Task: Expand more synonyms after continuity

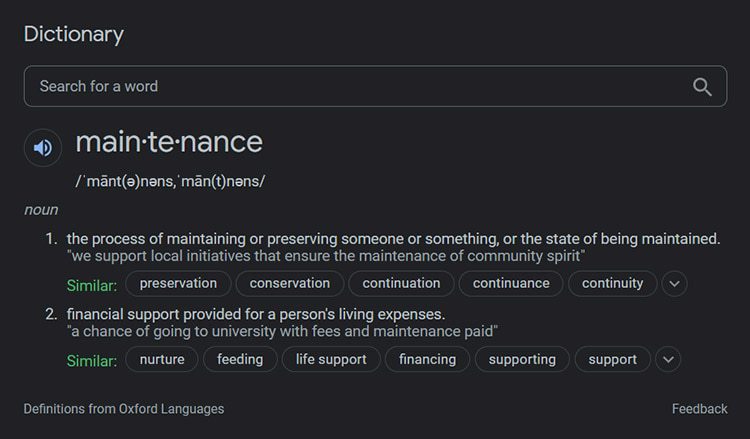Action: [x=674, y=284]
